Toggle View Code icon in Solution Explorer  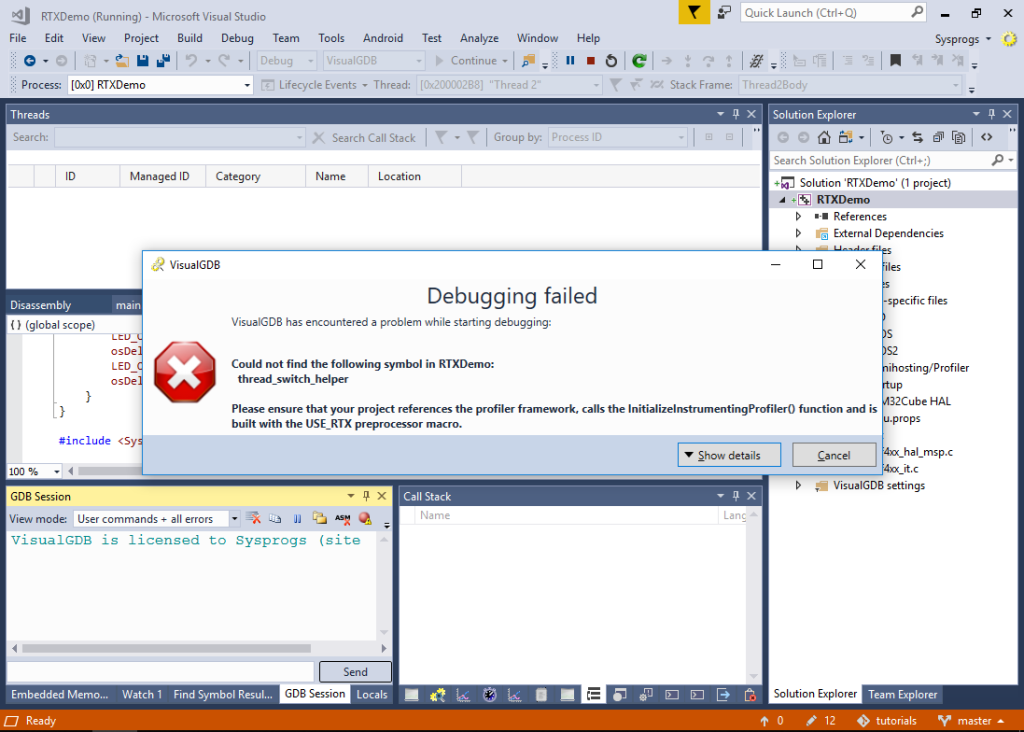(986, 137)
